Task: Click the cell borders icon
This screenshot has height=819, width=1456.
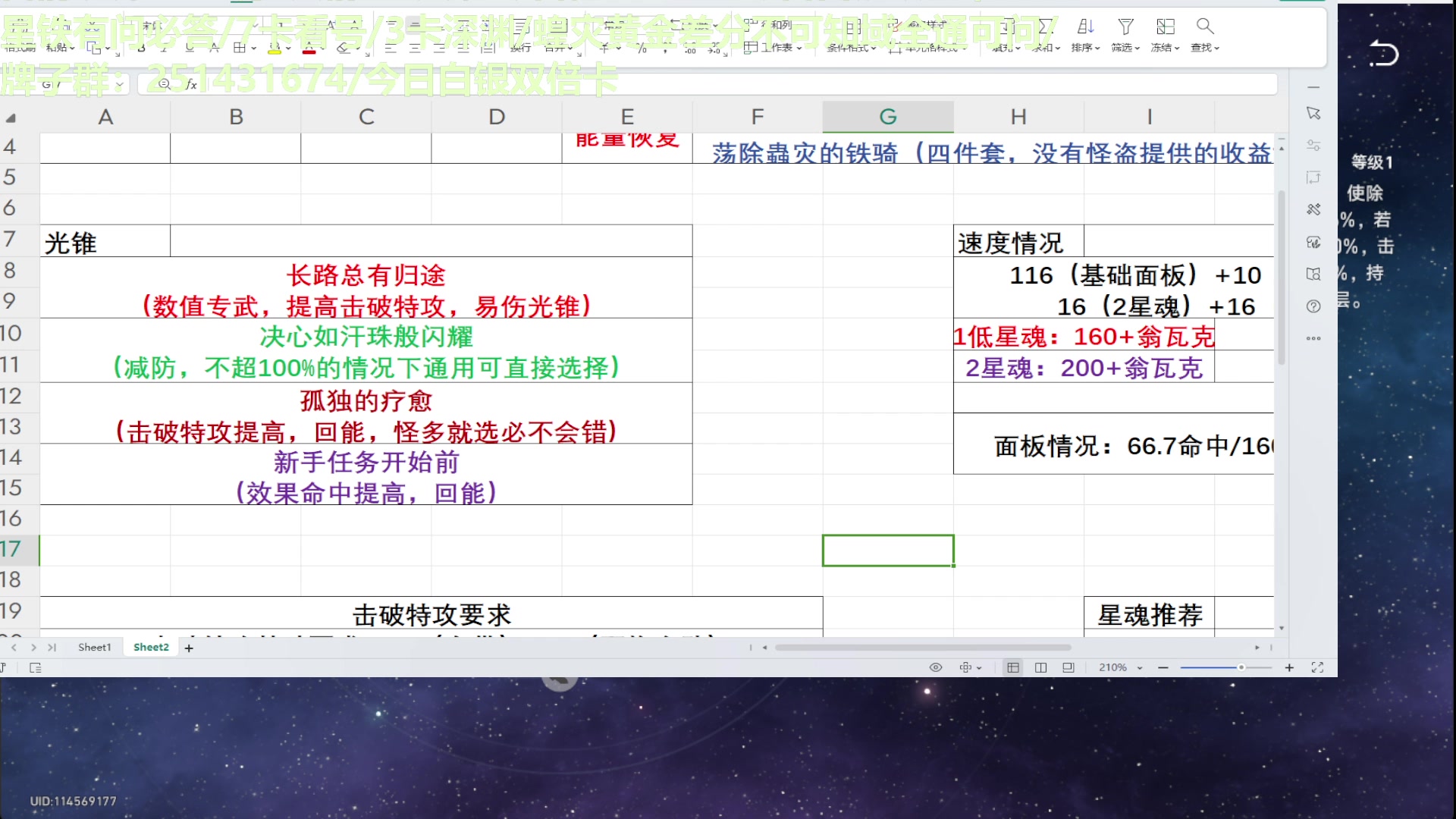Action: click(x=239, y=48)
